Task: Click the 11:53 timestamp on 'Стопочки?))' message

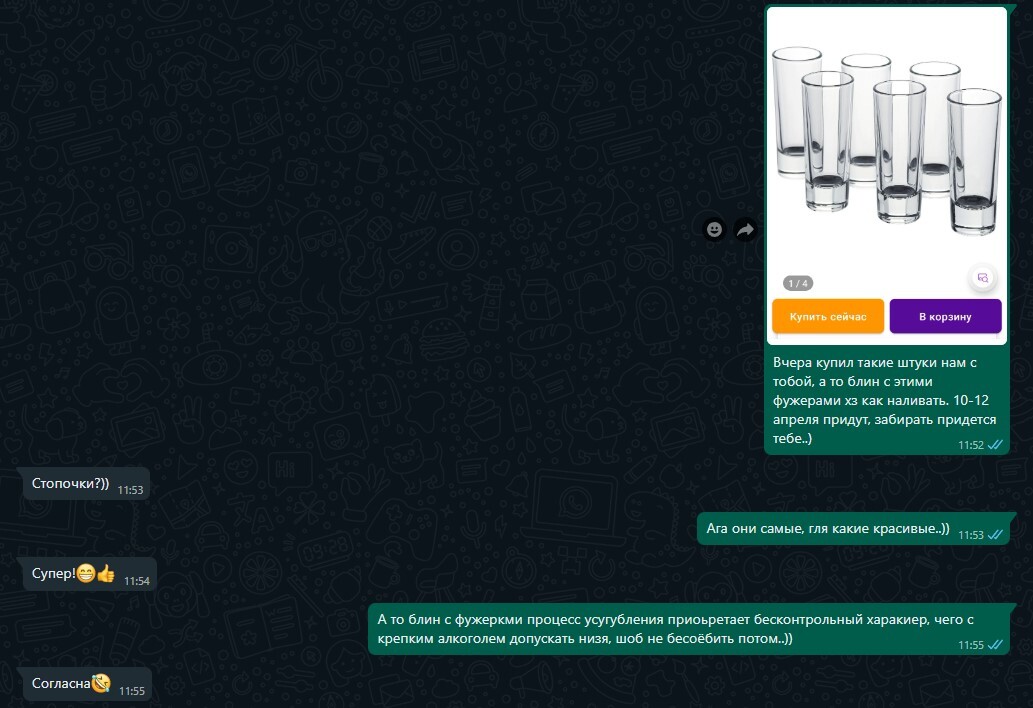Action: 130,490
